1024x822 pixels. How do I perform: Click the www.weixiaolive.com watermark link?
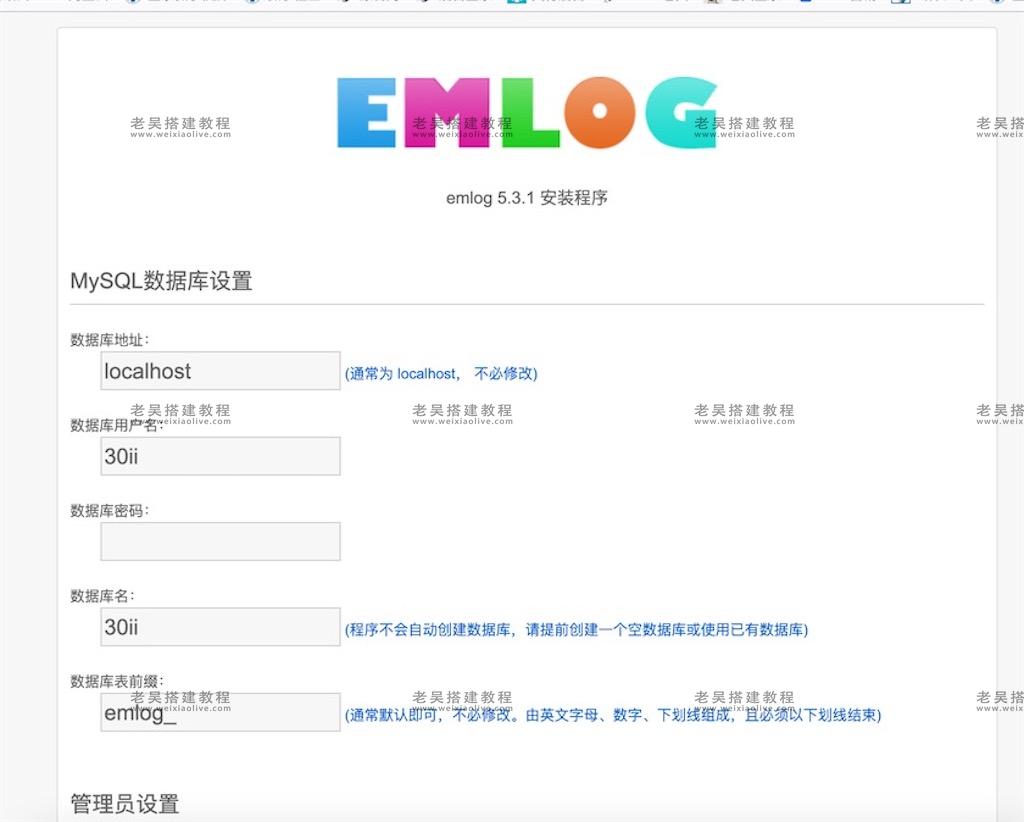point(179,135)
